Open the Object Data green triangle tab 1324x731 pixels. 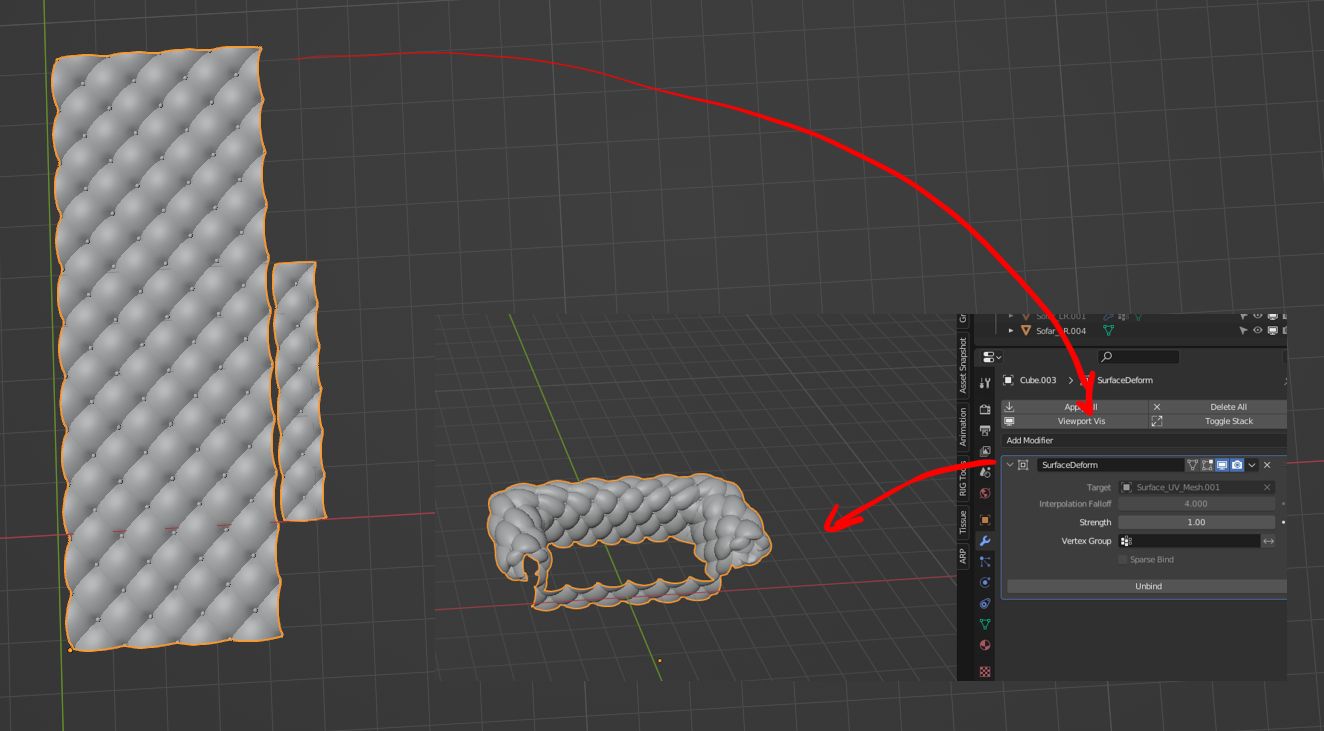[x=985, y=624]
